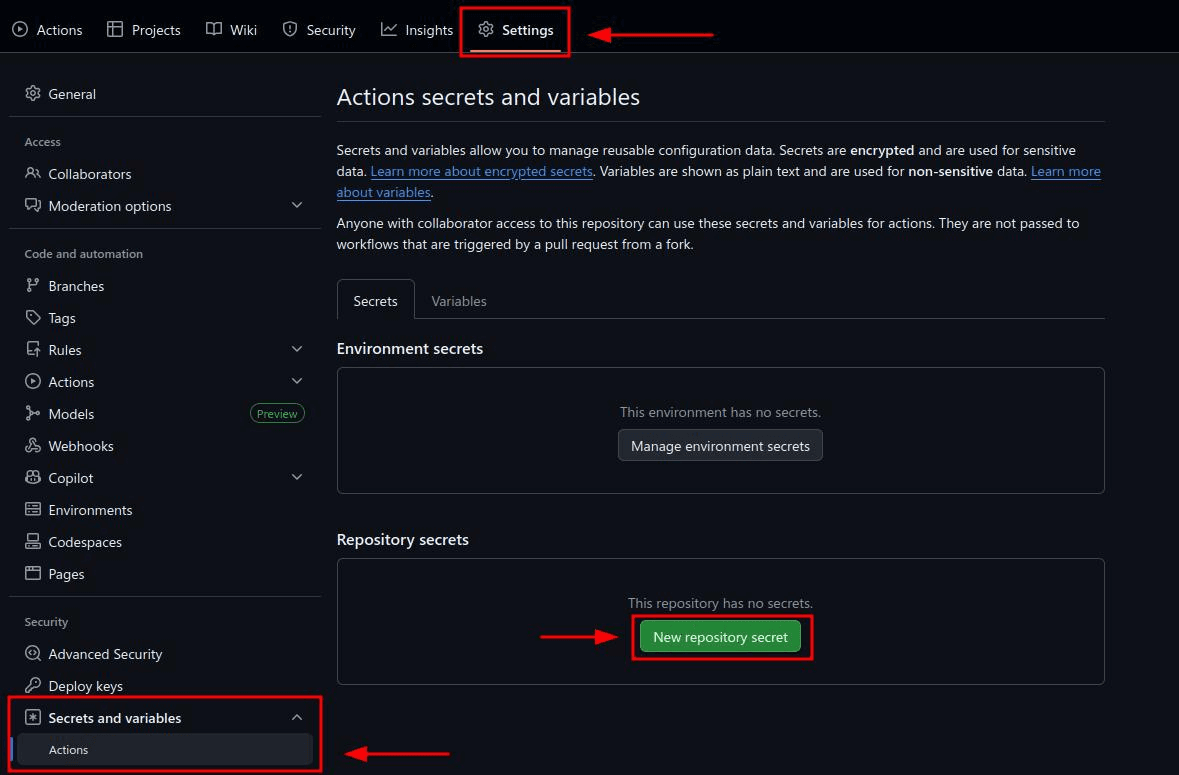Viewport: 1179px width, 775px height.
Task: Click the Models icon in sidebar
Action: [33, 414]
